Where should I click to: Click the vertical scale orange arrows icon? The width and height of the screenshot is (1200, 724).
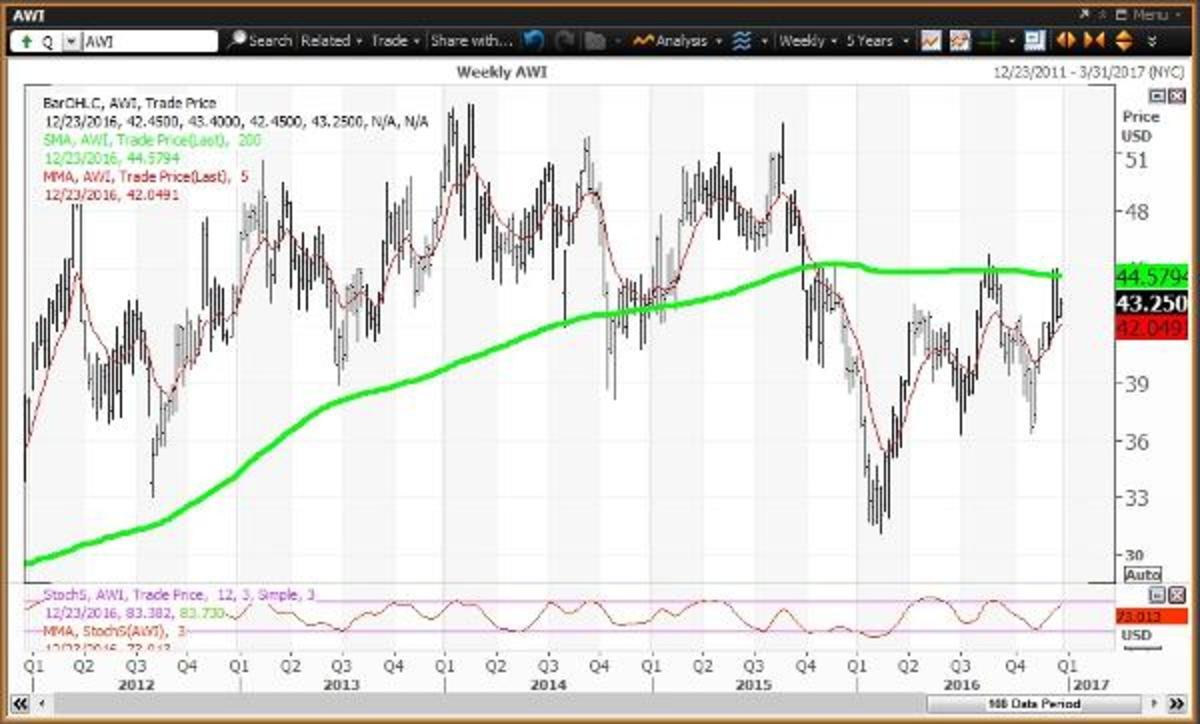[1122, 41]
